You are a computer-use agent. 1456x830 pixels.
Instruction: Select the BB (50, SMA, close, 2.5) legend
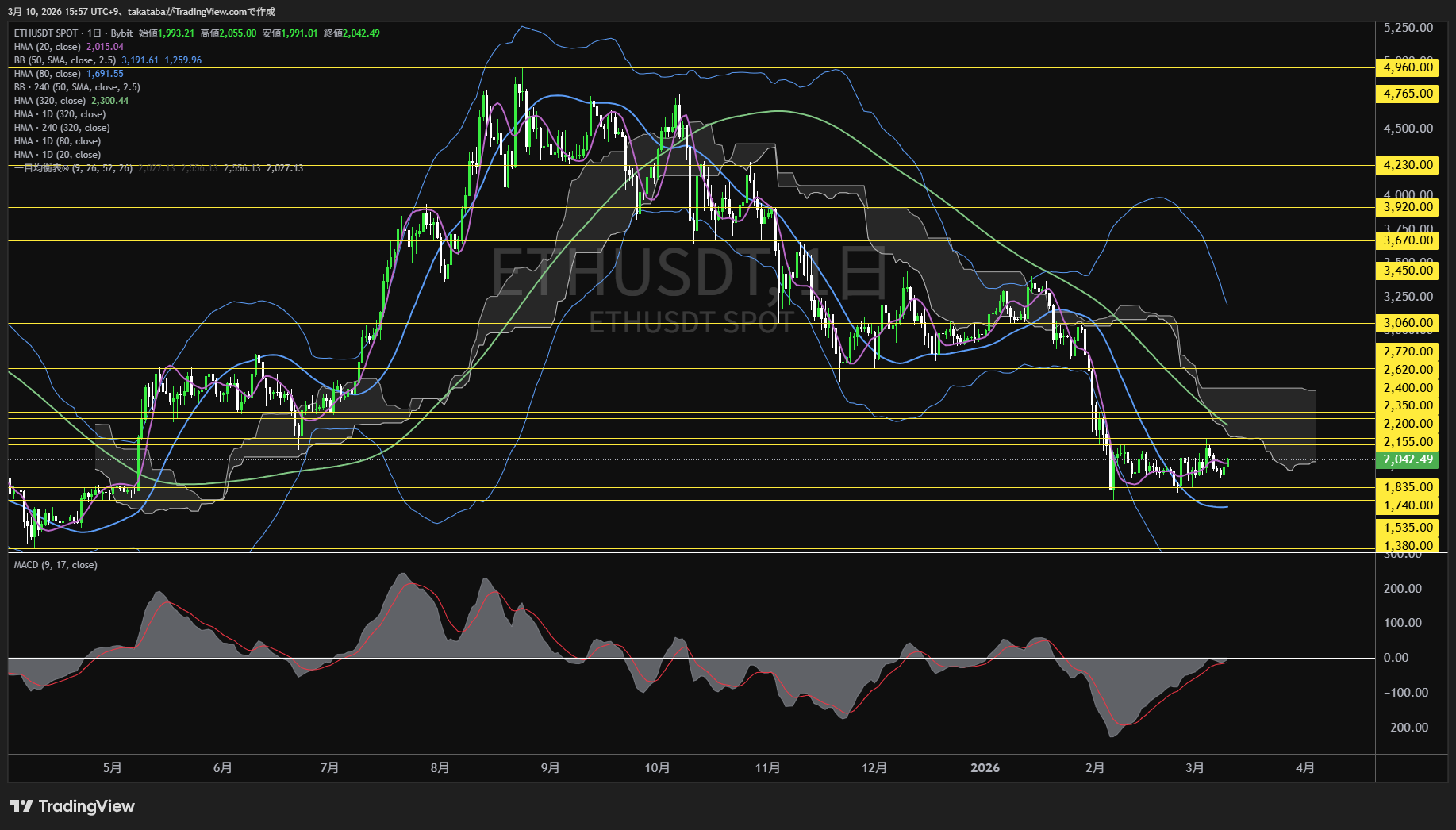[x=65, y=60]
